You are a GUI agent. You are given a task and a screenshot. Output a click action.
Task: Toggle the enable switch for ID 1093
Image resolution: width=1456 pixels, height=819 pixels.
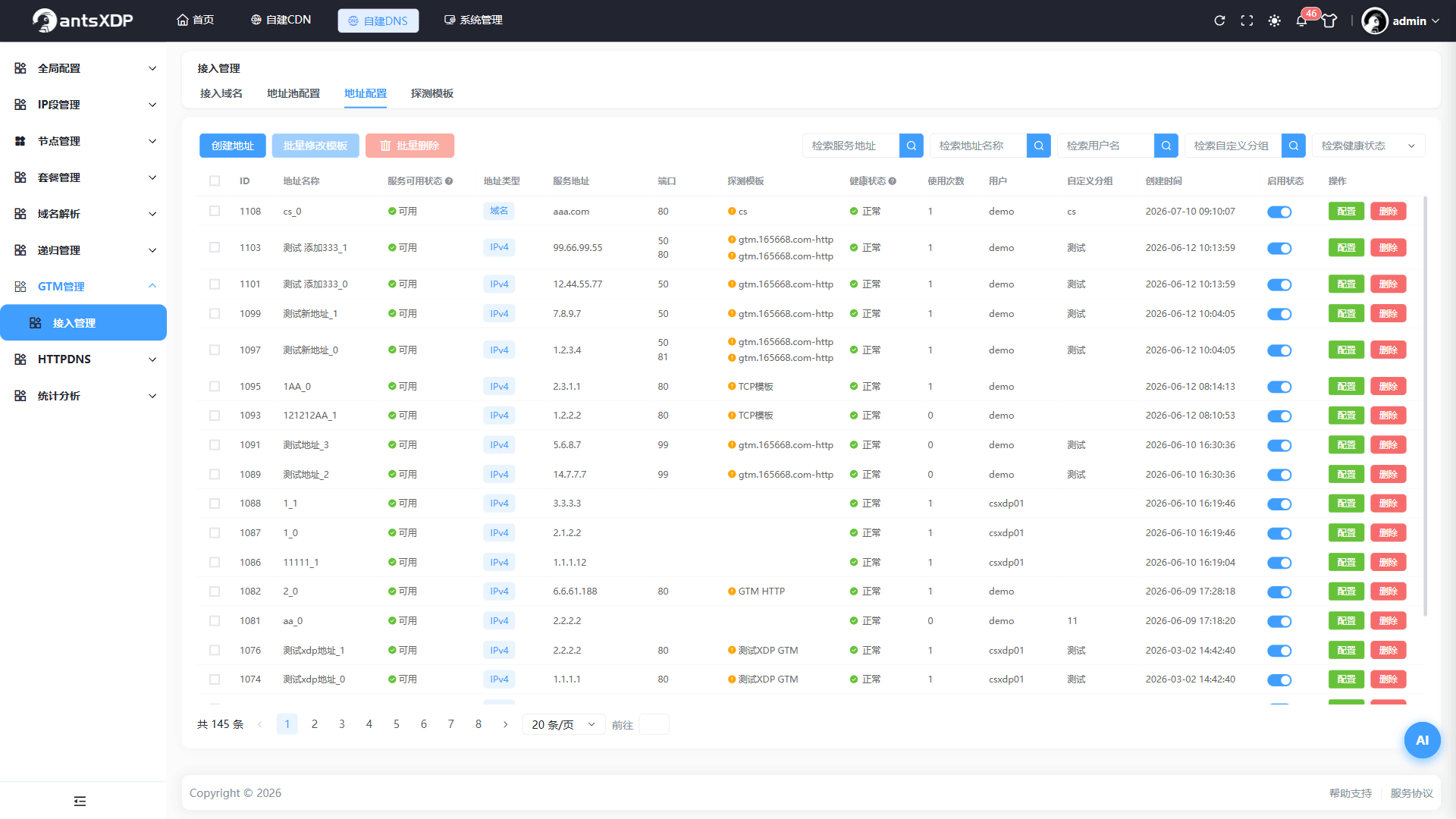(x=1279, y=416)
